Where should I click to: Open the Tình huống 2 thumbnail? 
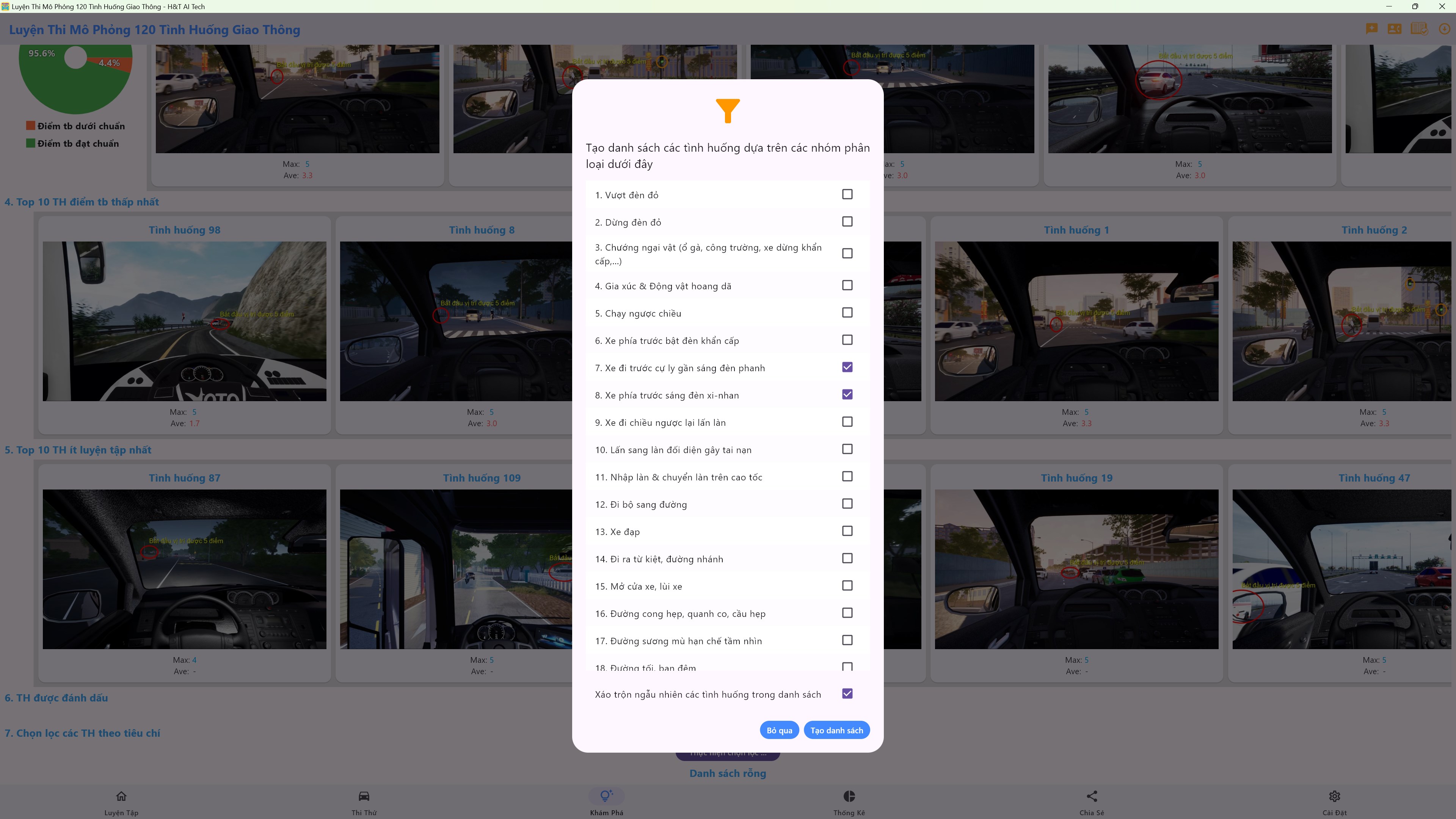(x=1342, y=322)
